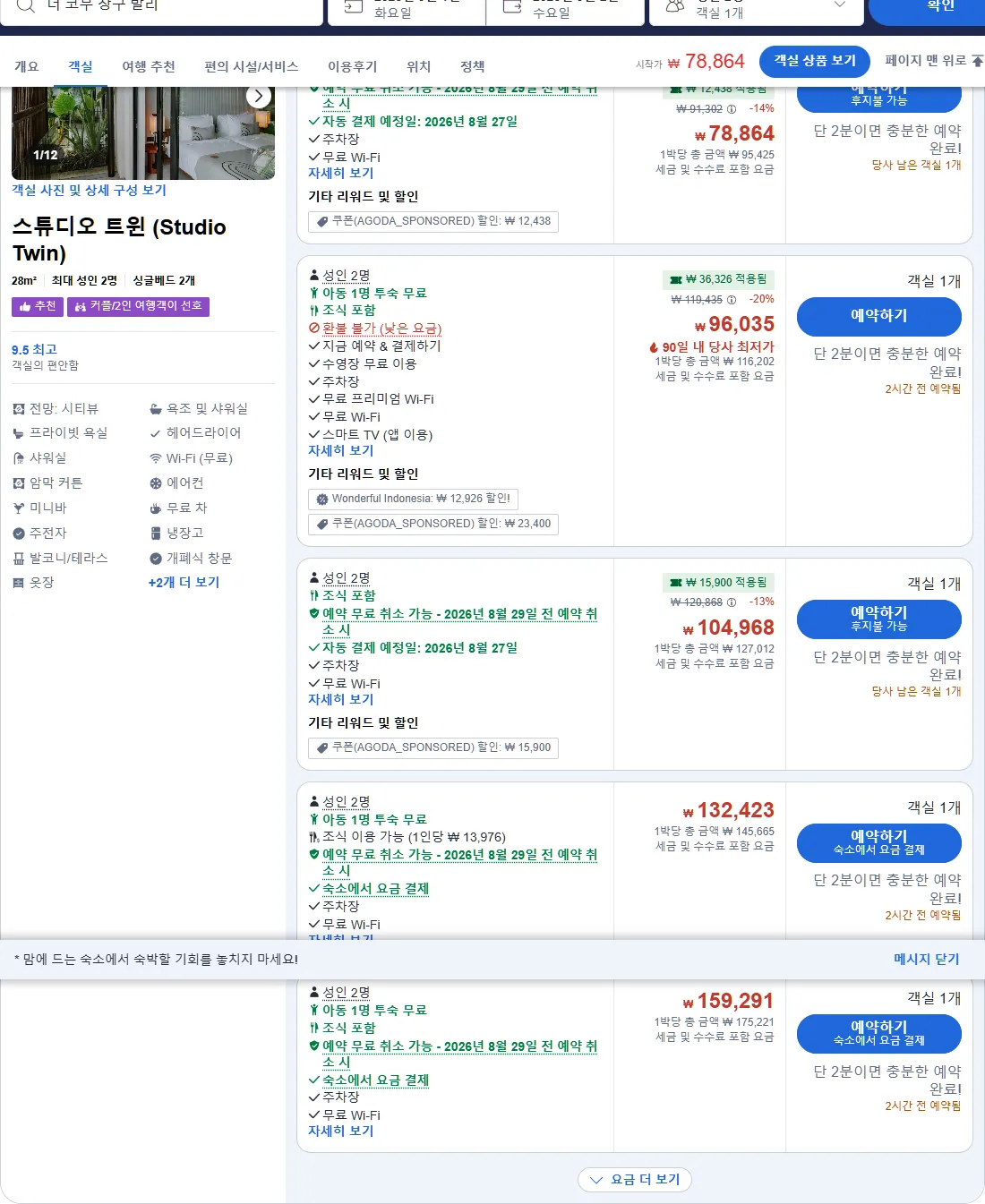The image size is (985, 1204).
Task: Switch to the 이용후기 tab
Action: 352,66
